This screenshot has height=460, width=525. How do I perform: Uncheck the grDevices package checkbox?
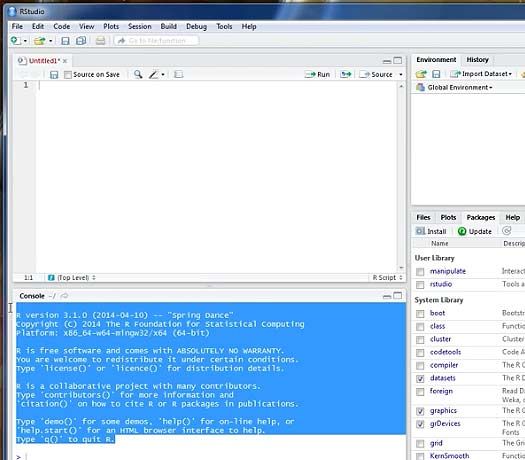[420, 424]
